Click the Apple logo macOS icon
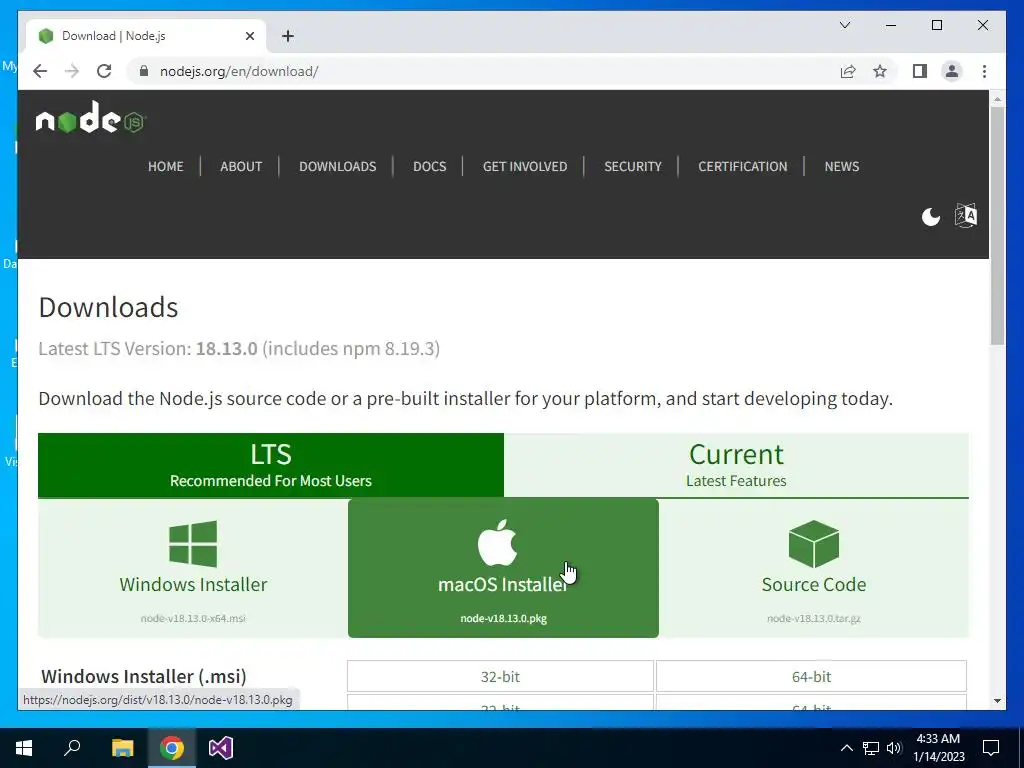Viewport: 1024px width, 768px height. 498,542
